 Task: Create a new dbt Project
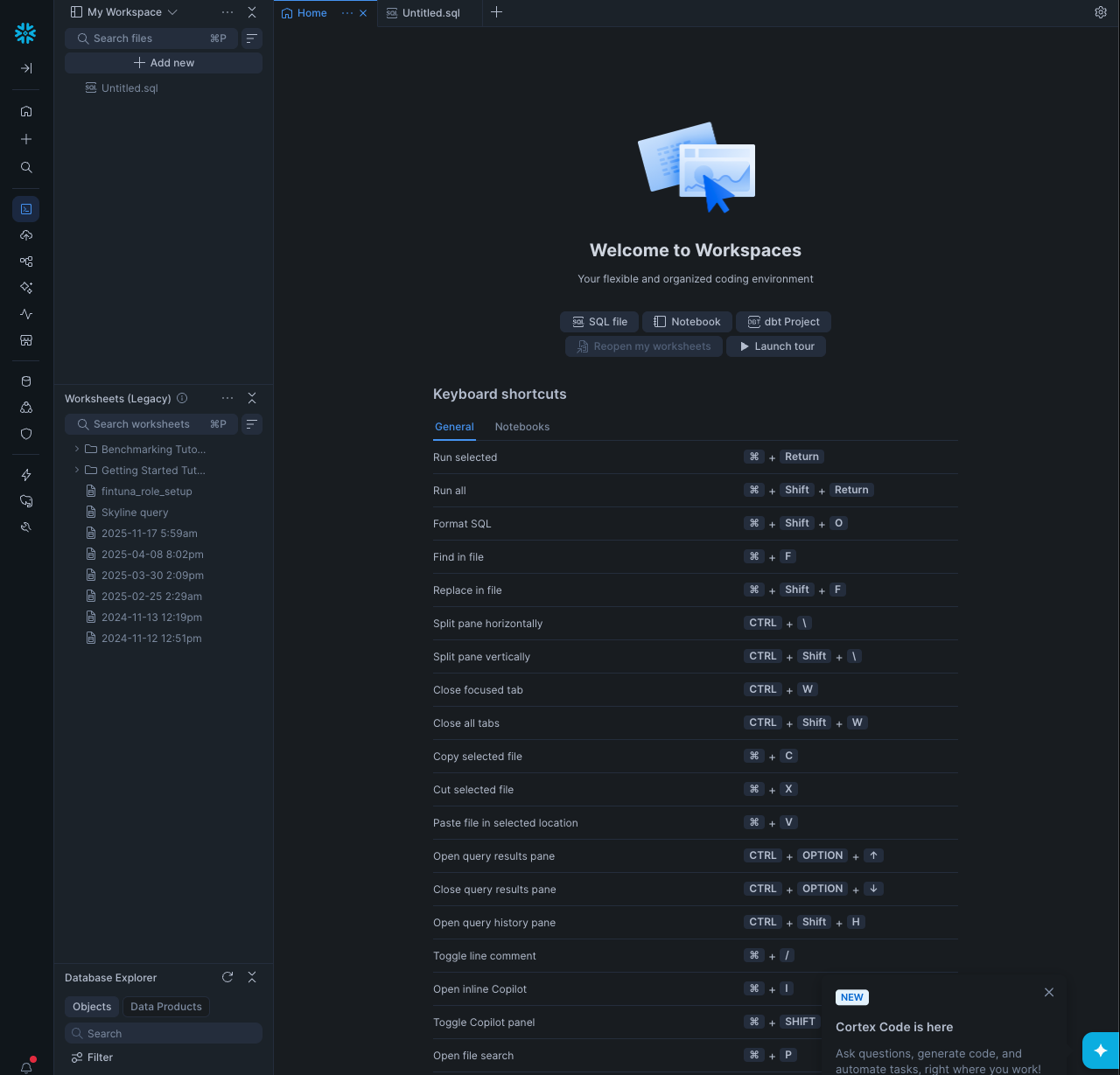(x=784, y=322)
